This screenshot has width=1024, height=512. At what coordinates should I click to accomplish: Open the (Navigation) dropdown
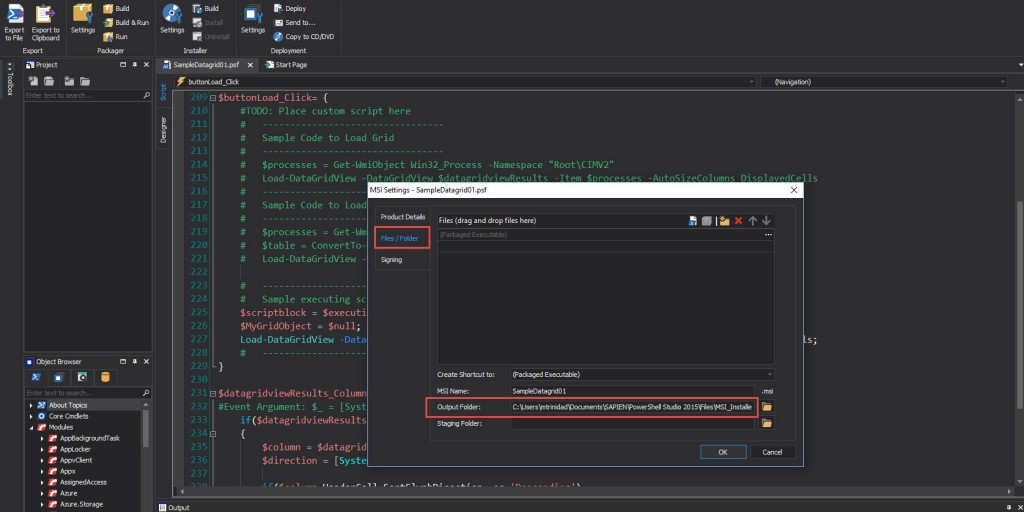pos(884,82)
